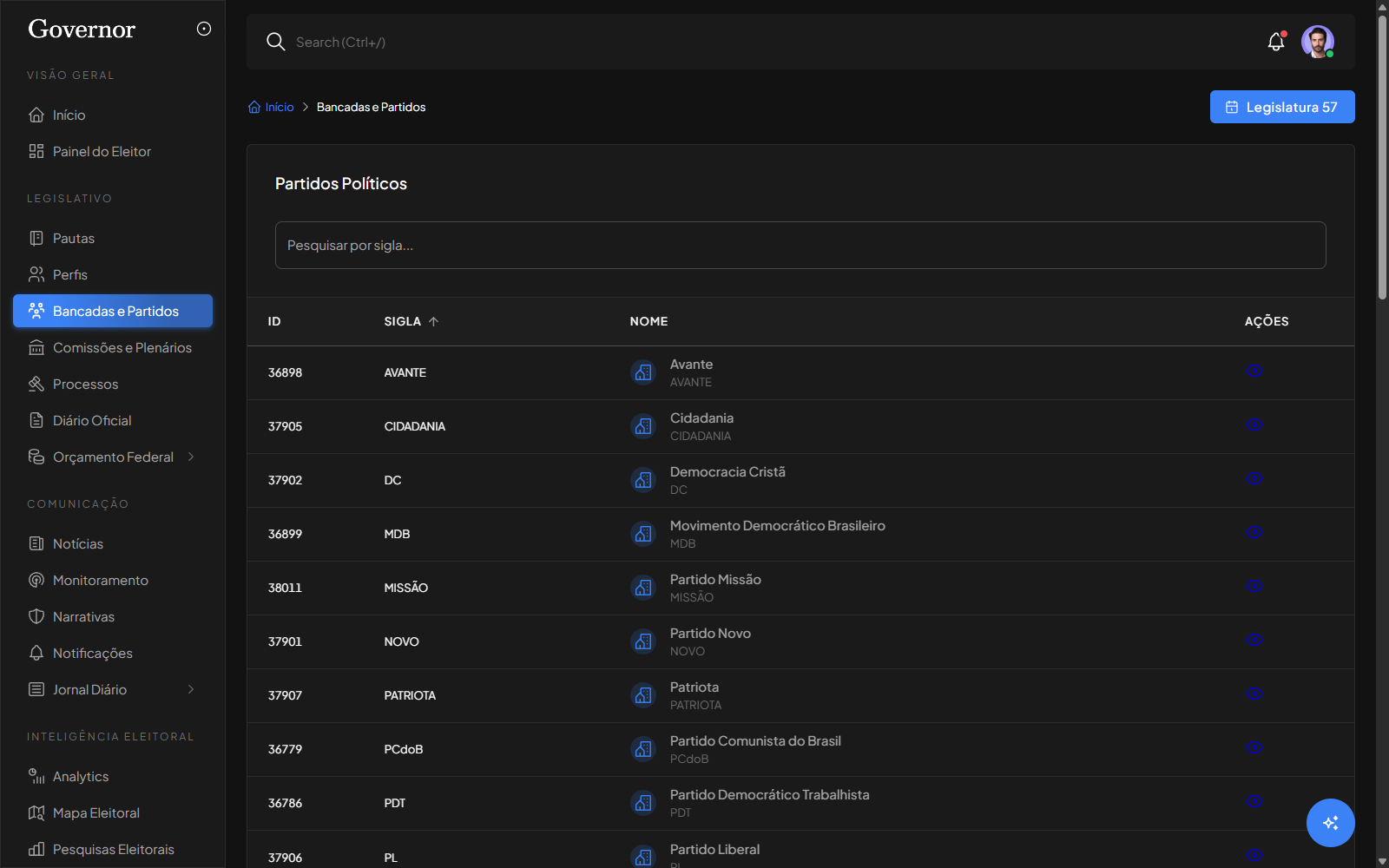1389x868 pixels.
Task: Click the home icon in the breadcrumb
Action: click(254, 107)
